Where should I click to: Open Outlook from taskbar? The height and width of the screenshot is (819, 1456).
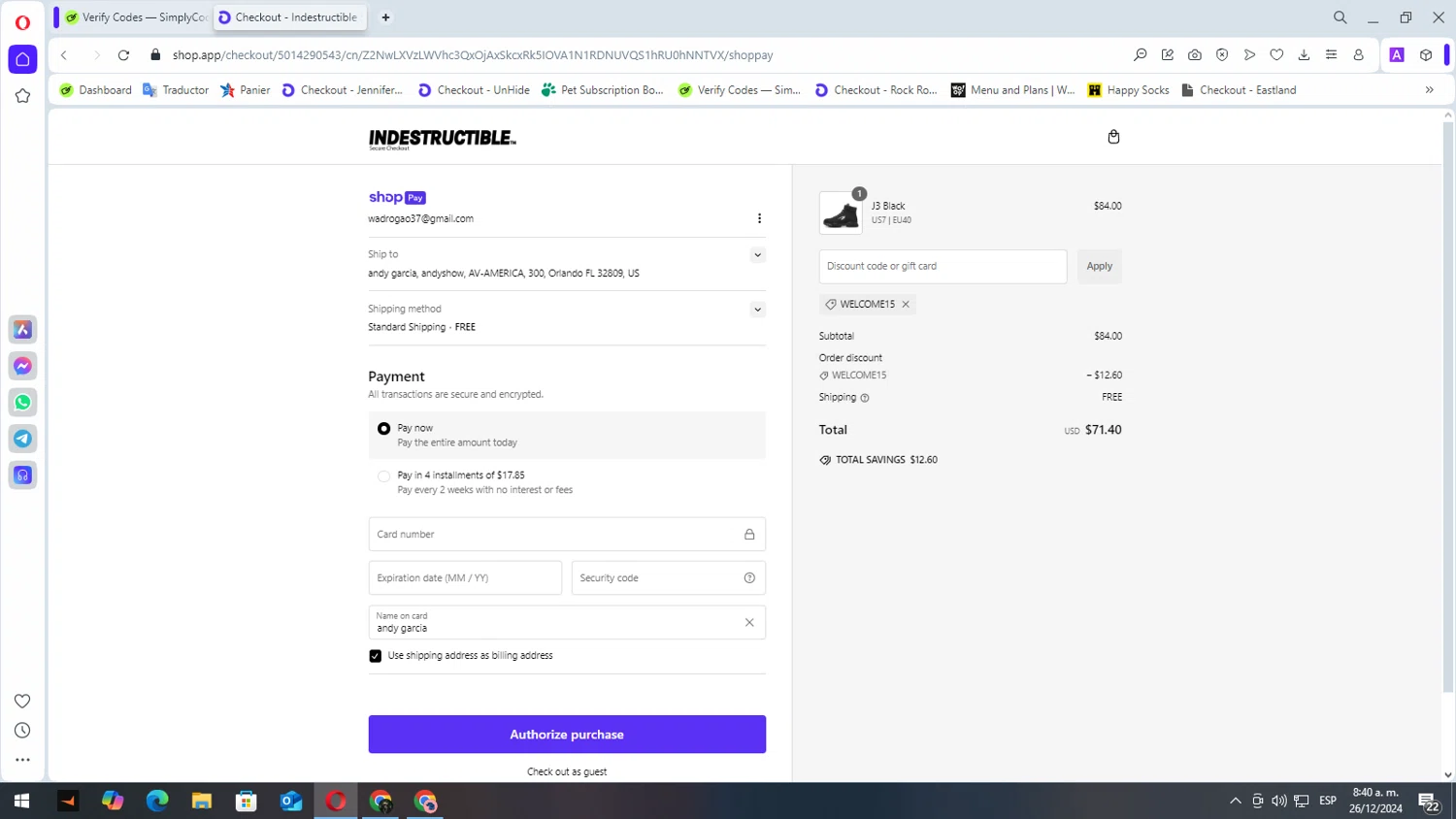coord(291,801)
